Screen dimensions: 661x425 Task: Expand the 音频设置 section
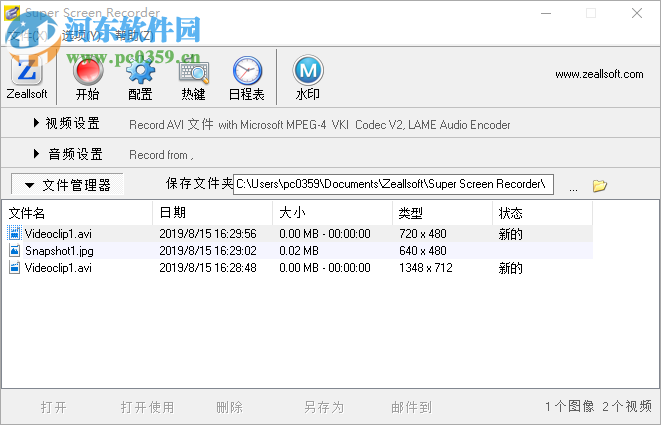coord(68,154)
